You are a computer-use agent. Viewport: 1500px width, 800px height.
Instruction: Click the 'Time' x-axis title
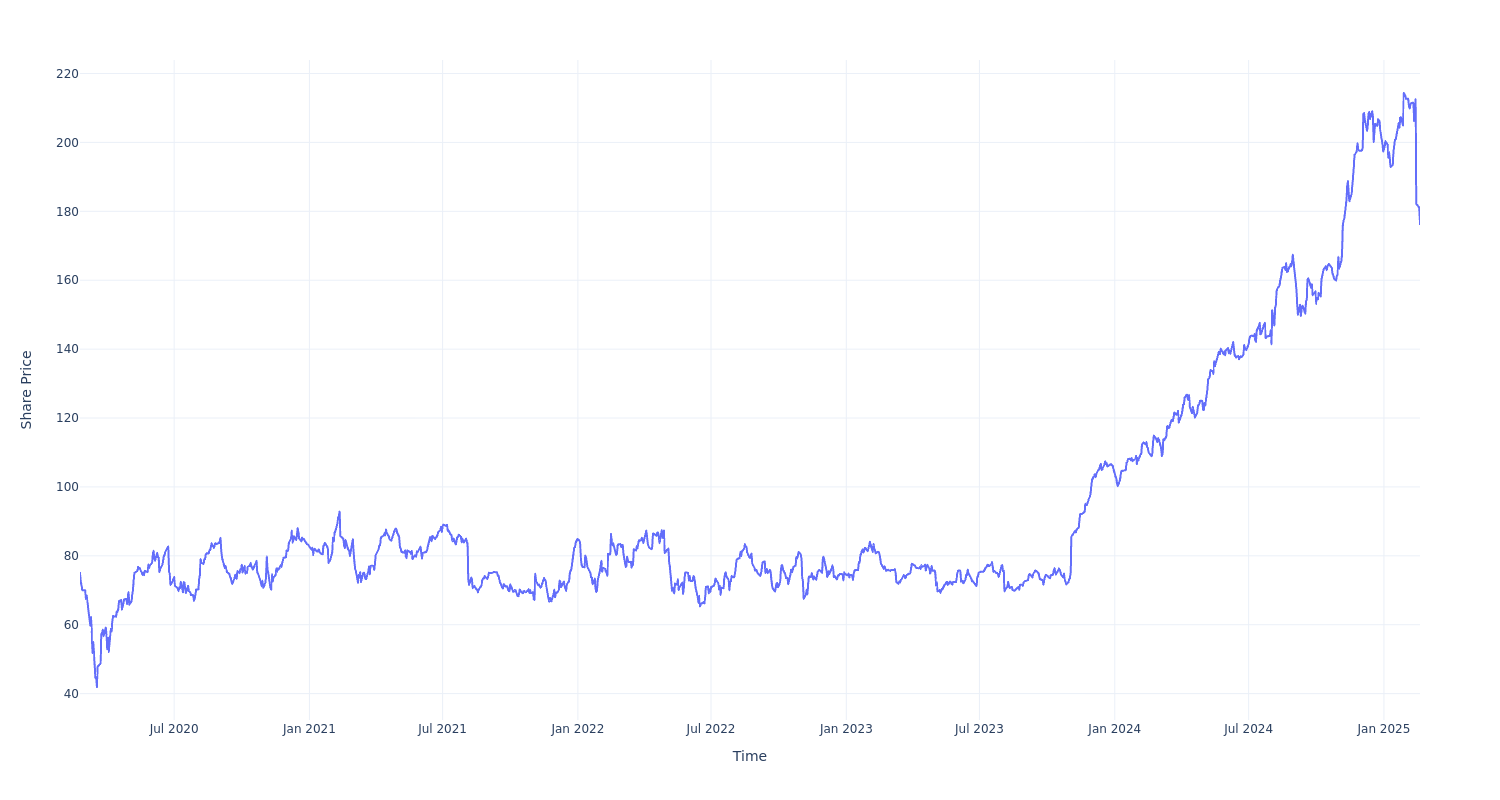749,756
